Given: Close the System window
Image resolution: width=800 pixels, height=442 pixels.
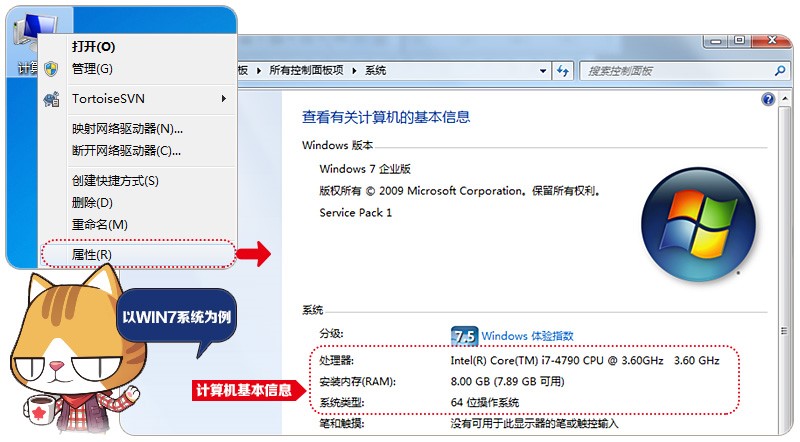Looking at the screenshot, I should (771, 40).
